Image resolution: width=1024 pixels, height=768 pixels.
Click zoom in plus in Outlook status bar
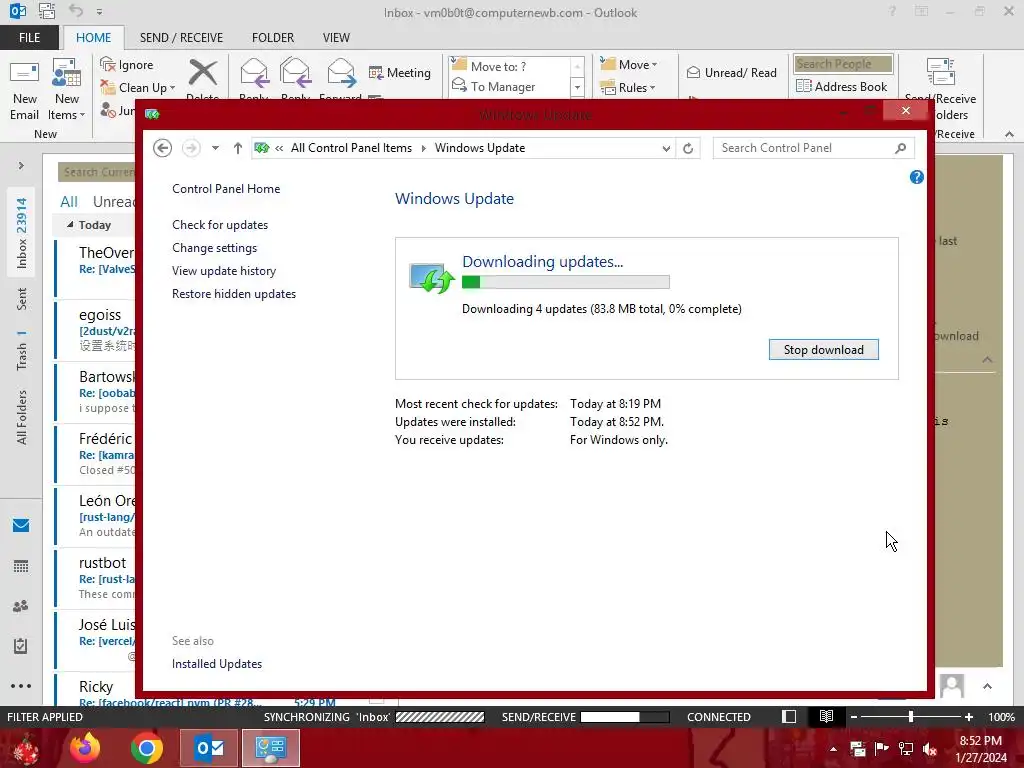969,716
